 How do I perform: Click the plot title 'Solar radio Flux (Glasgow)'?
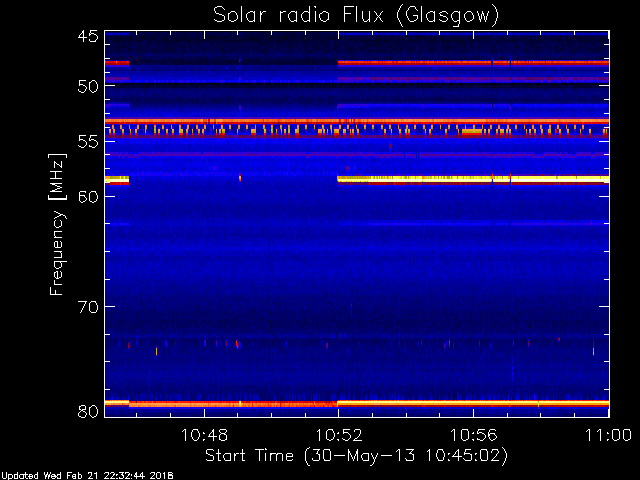tap(356, 16)
